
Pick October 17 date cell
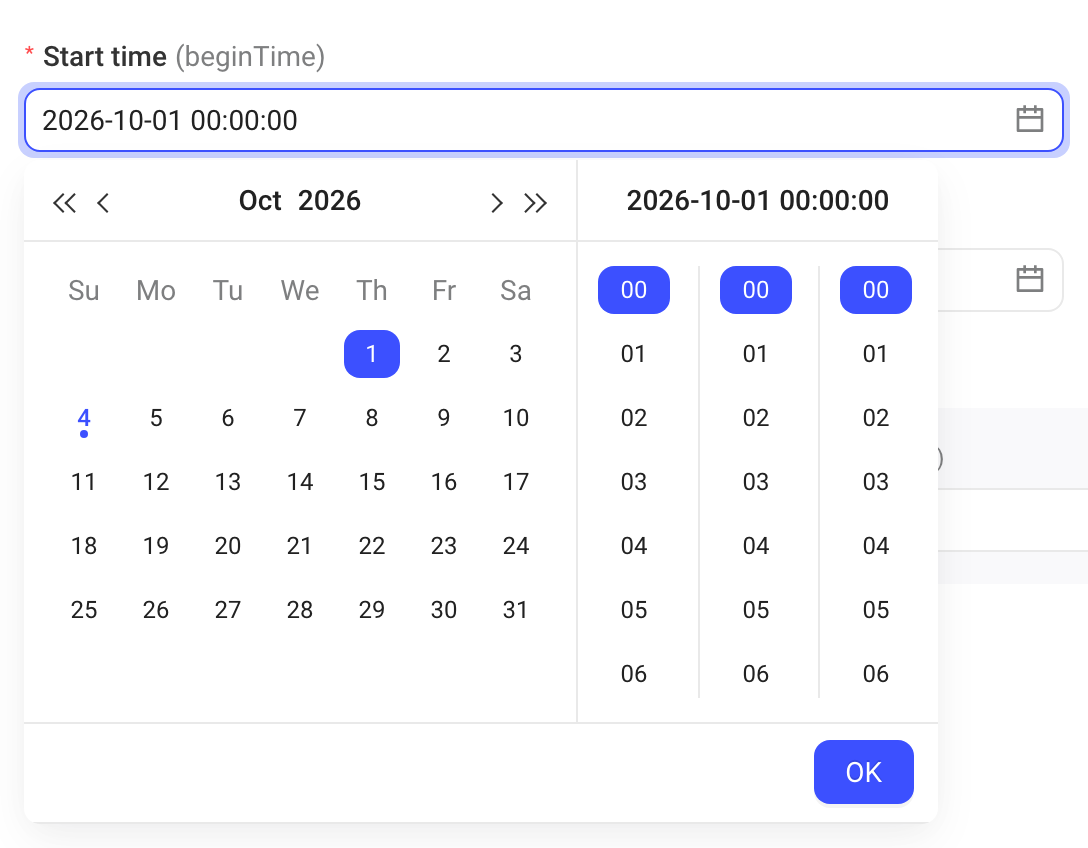[516, 482]
